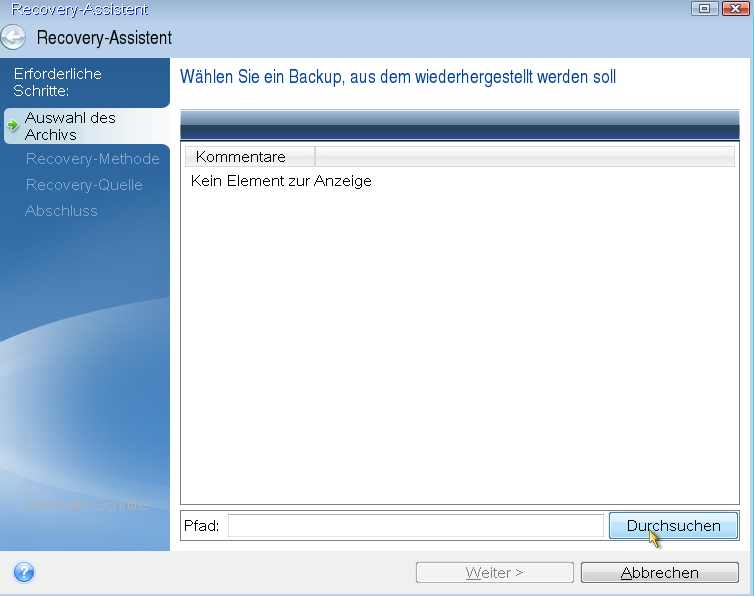Select the Auswahl des Archivs step

pyautogui.click(x=70, y=125)
